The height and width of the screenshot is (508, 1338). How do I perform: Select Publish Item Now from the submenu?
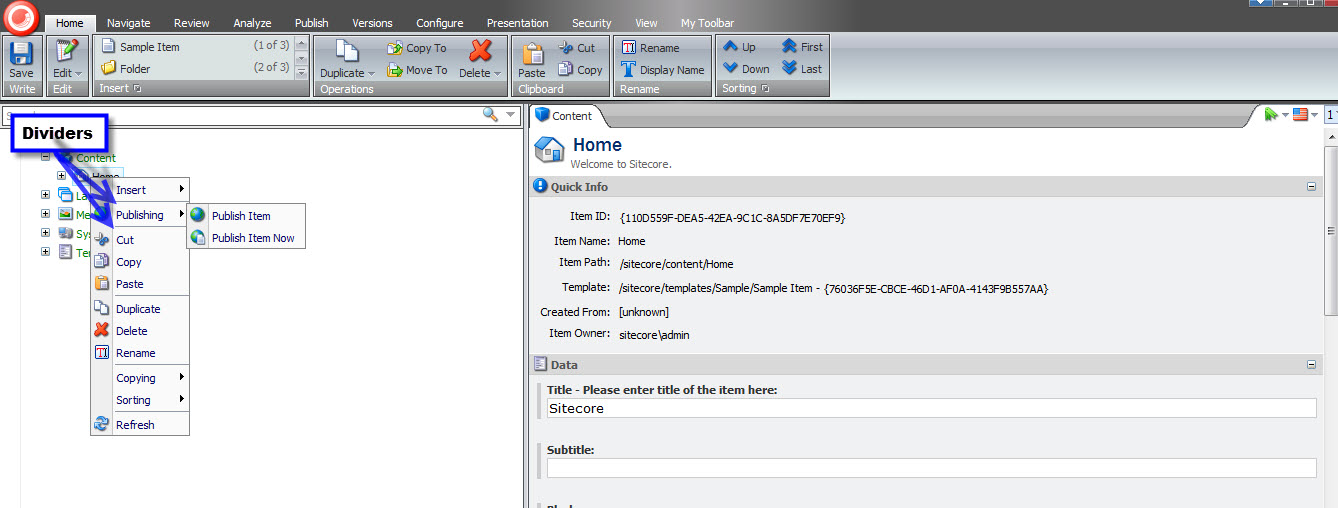(252, 238)
